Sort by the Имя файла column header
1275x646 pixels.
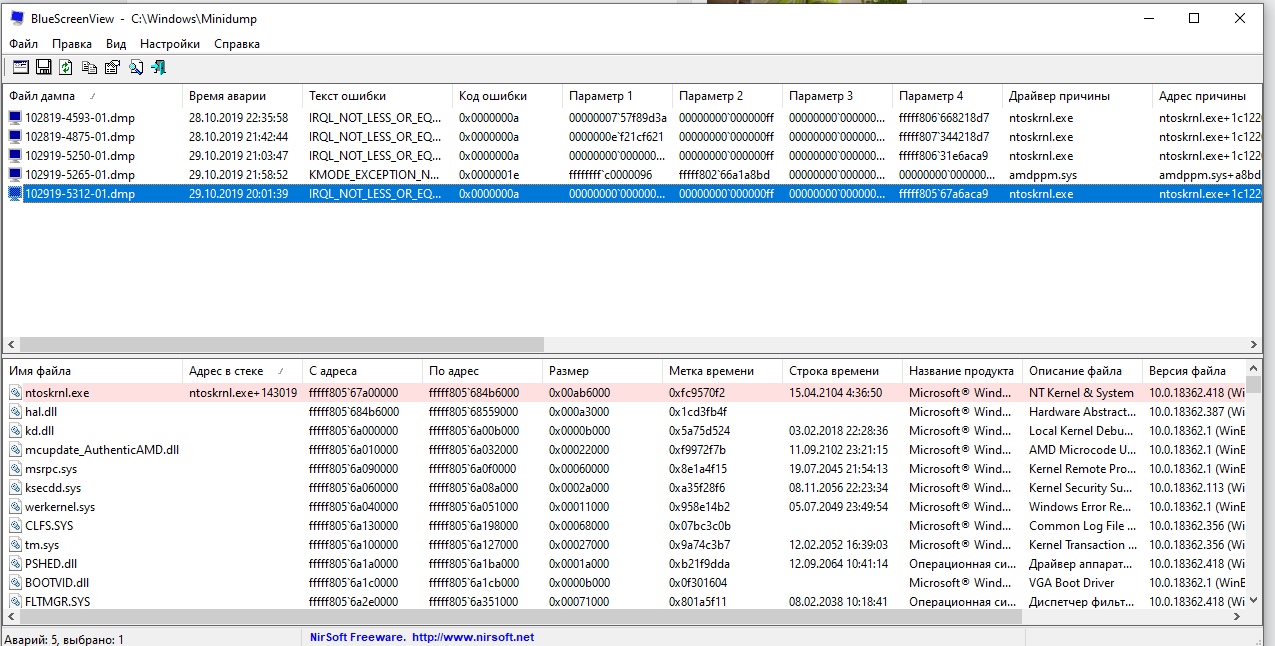point(93,371)
